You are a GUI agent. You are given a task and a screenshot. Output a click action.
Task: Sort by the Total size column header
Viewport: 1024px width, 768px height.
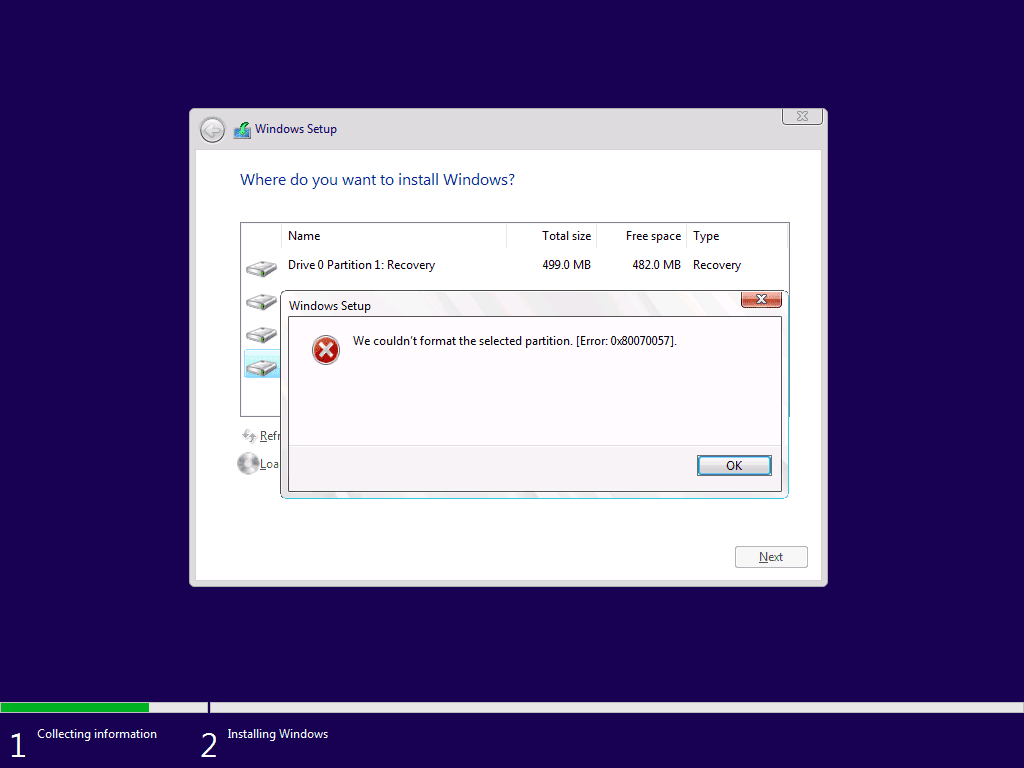pos(567,236)
